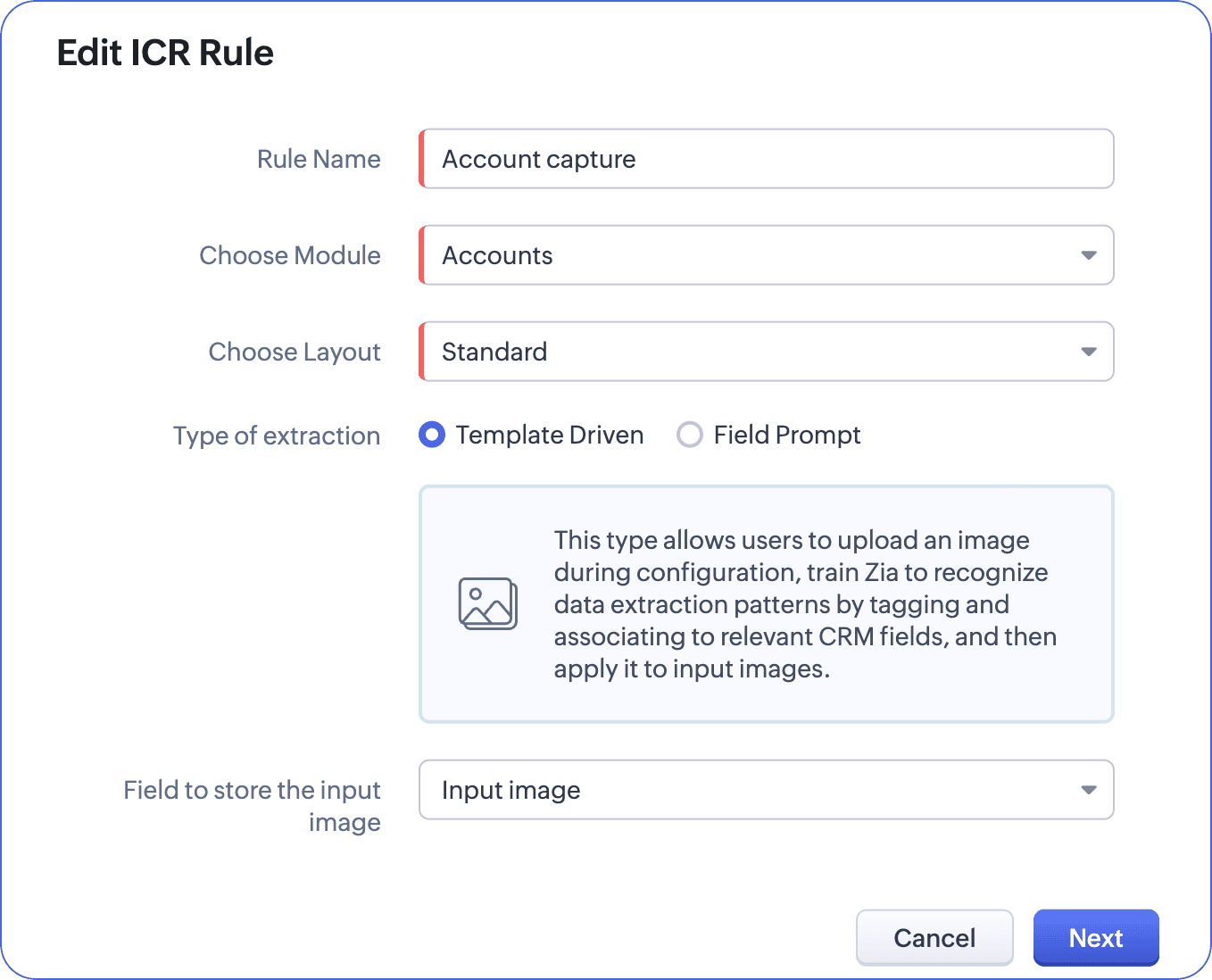The image size is (1212, 980).
Task: Click the Rule Name label
Action: [319, 159]
